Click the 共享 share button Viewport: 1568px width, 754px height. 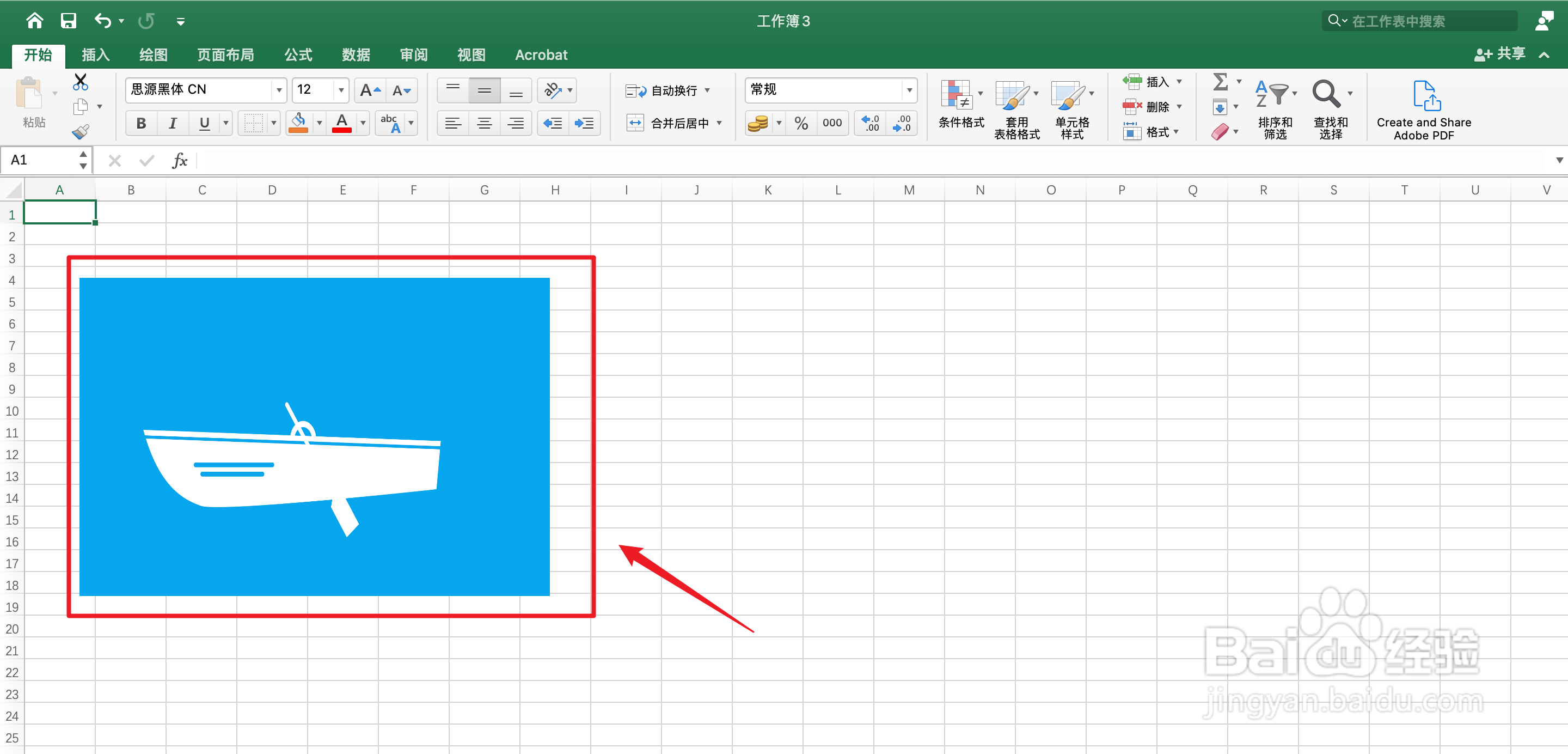pos(1500,54)
